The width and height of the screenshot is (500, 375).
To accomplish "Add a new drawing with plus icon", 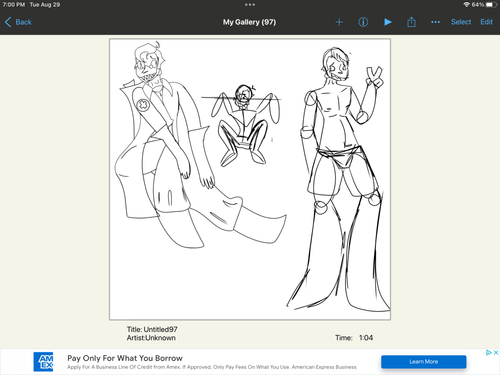I will [x=339, y=22].
